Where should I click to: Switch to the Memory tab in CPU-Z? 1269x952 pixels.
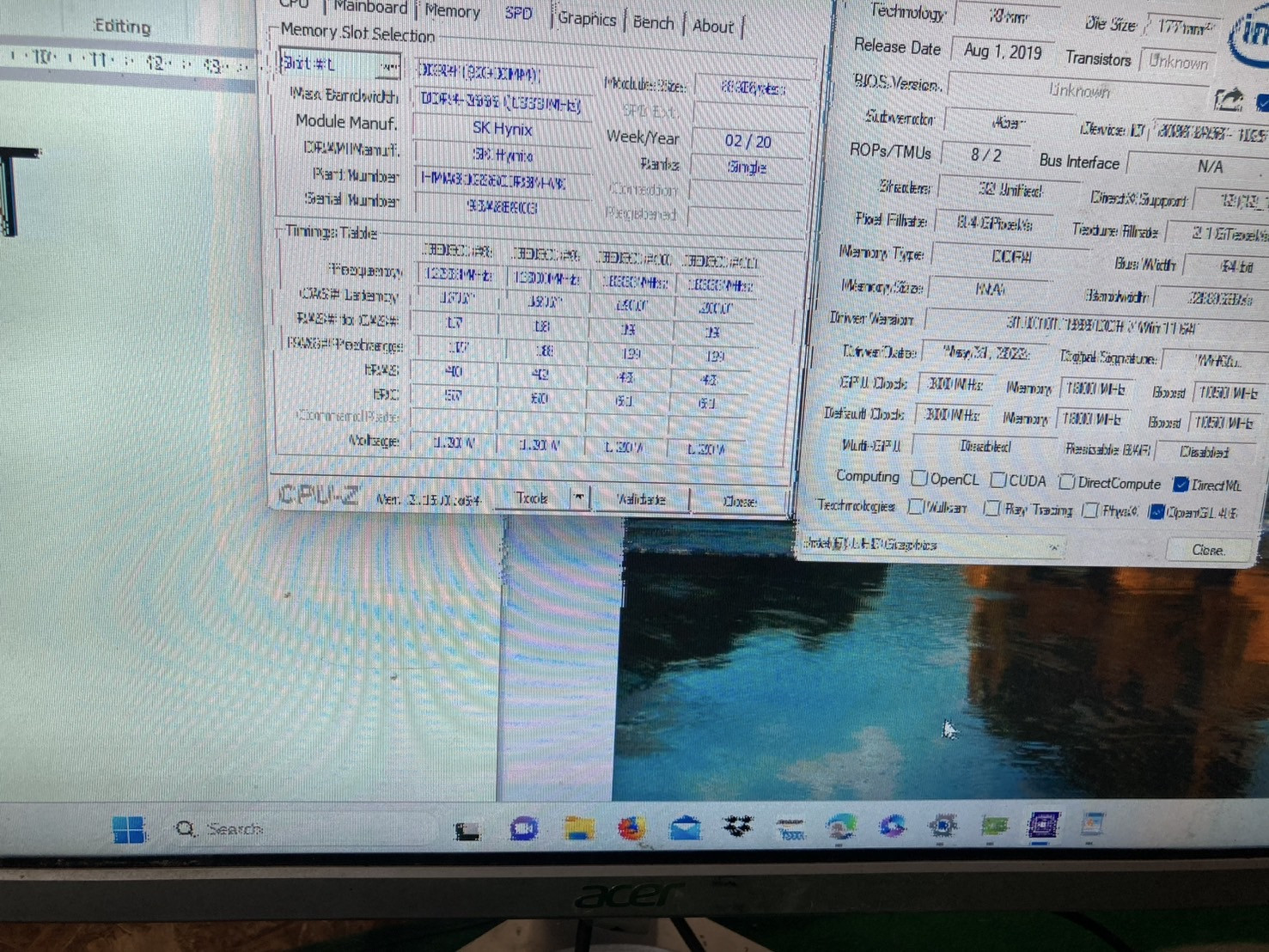452,10
